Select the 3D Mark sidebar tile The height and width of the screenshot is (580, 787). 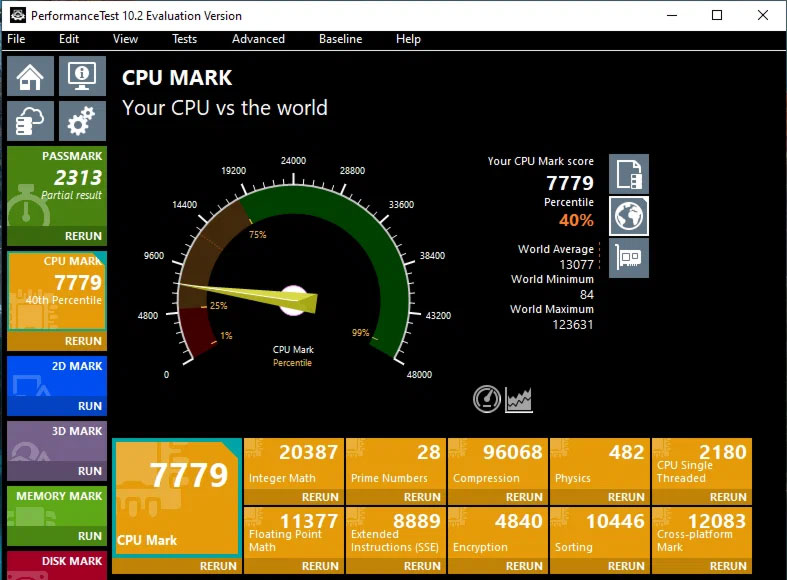pos(57,442)
